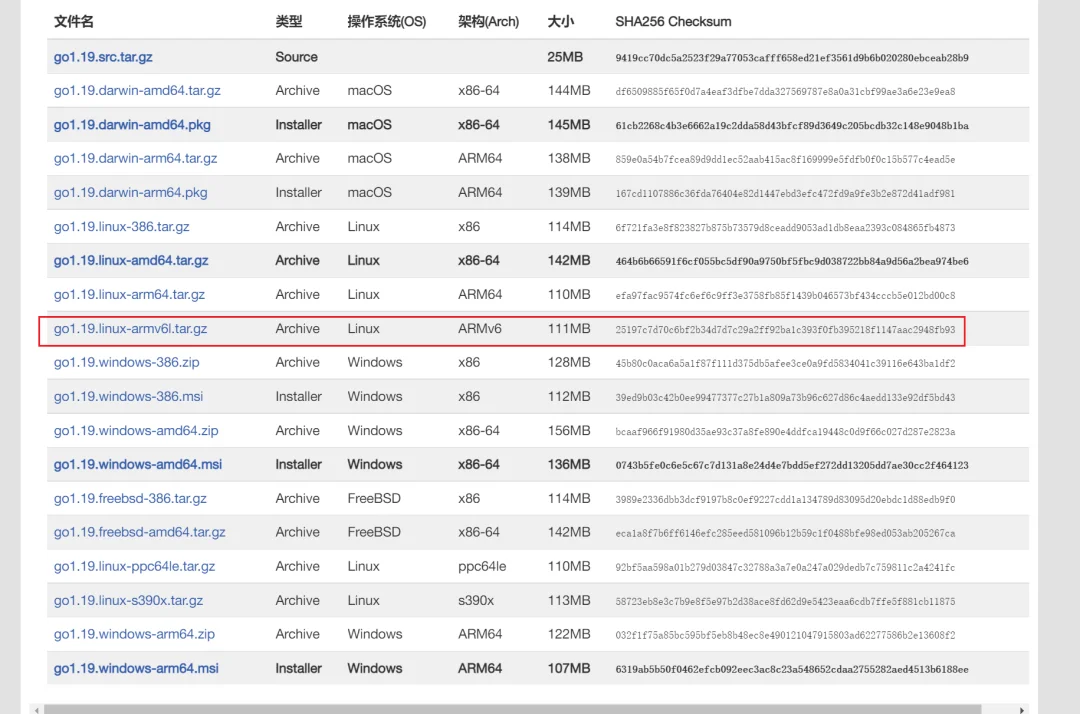Click the 25MB size cell

pos(565,57)
